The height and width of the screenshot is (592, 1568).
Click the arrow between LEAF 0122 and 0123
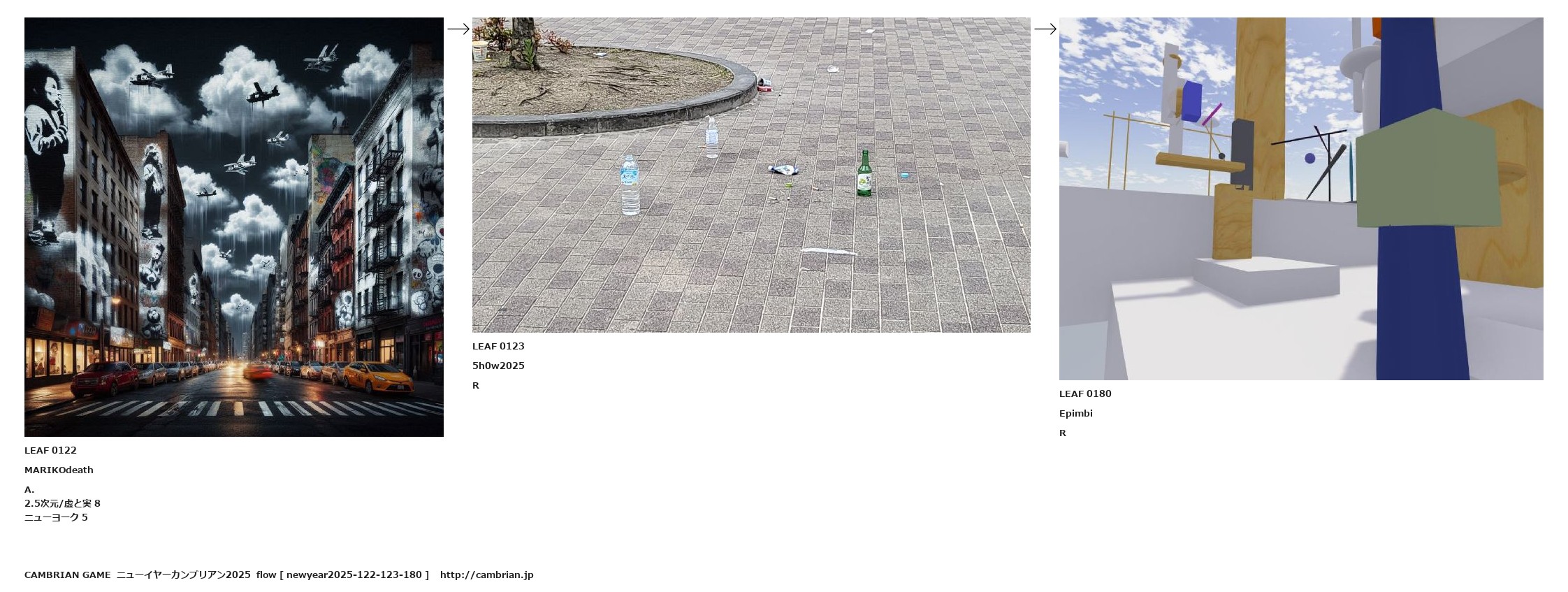[x=458, y=29]
